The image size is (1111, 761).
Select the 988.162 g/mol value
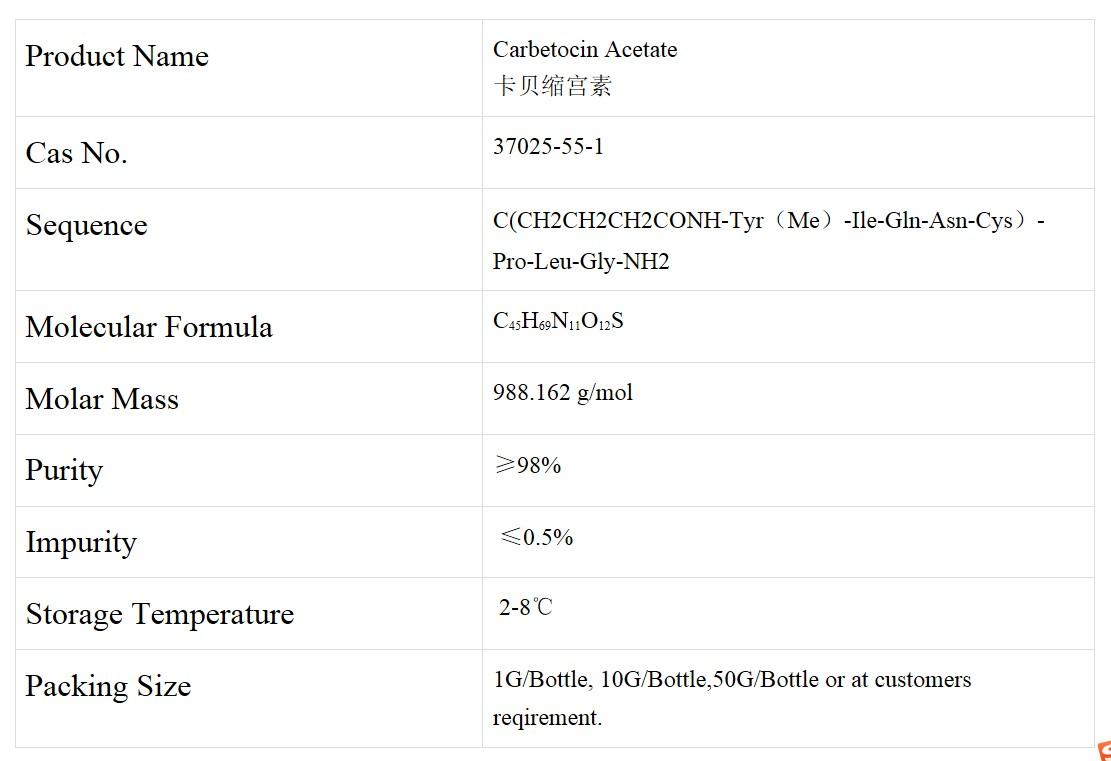point(563,392)
